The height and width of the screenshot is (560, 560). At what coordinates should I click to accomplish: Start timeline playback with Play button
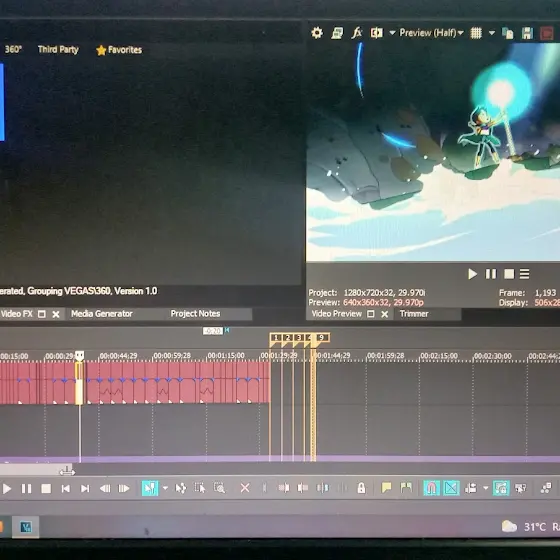7,488
